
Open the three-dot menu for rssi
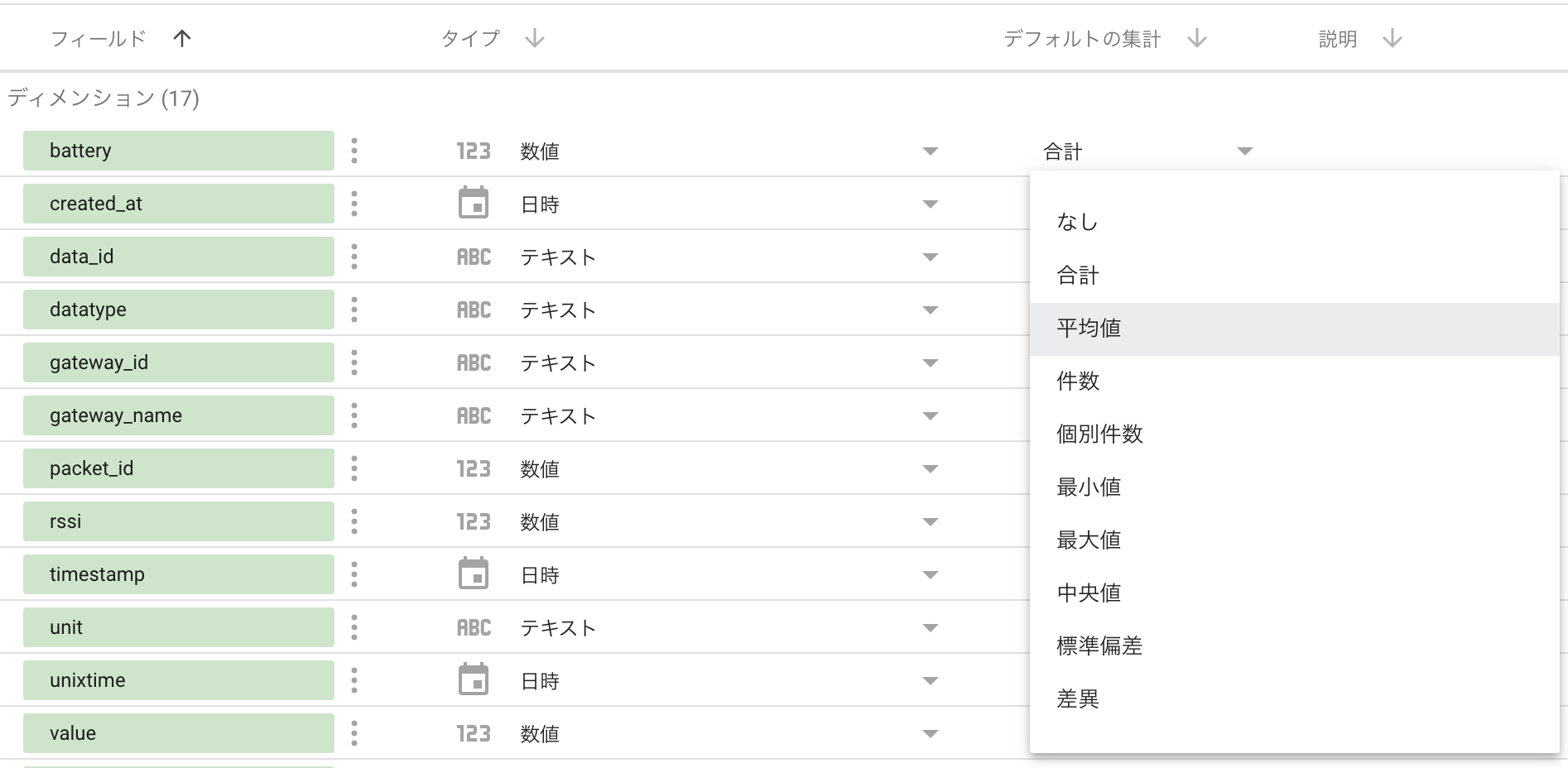click(x=354, y=521)
